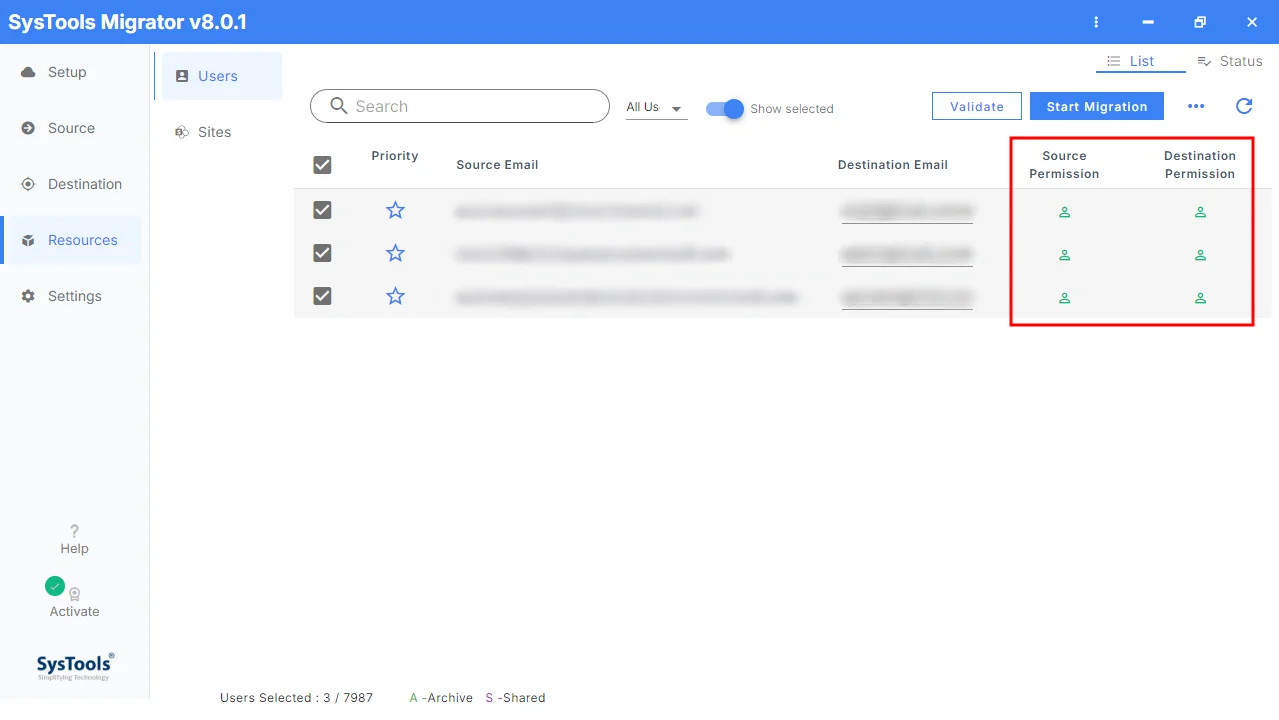1279x720 pixels.
Task: Click the Source Email column header
Action: 497,165
